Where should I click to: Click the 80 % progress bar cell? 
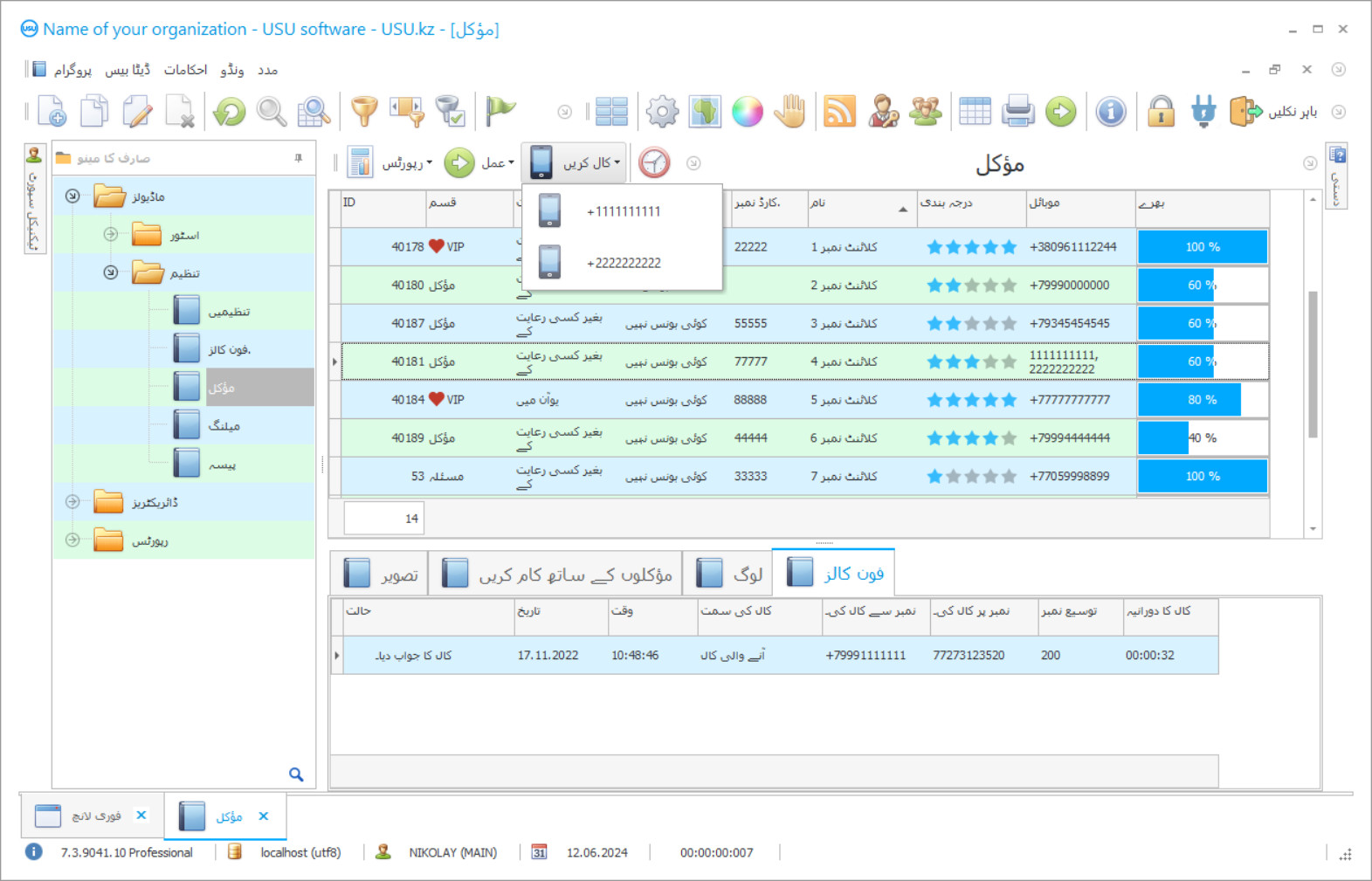pyautogui.click(x=1202, y=400)
